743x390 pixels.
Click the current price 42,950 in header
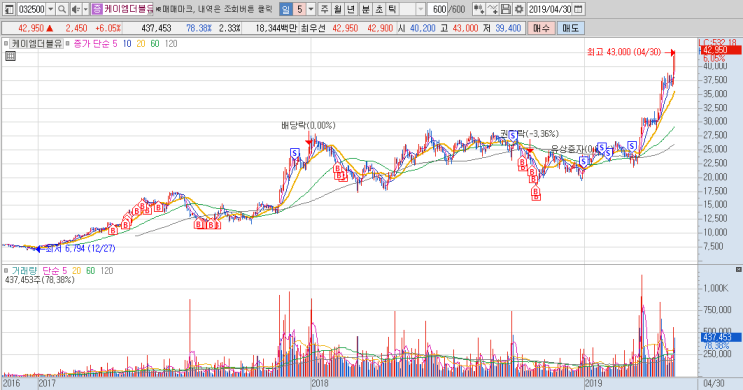pos(31,28)
